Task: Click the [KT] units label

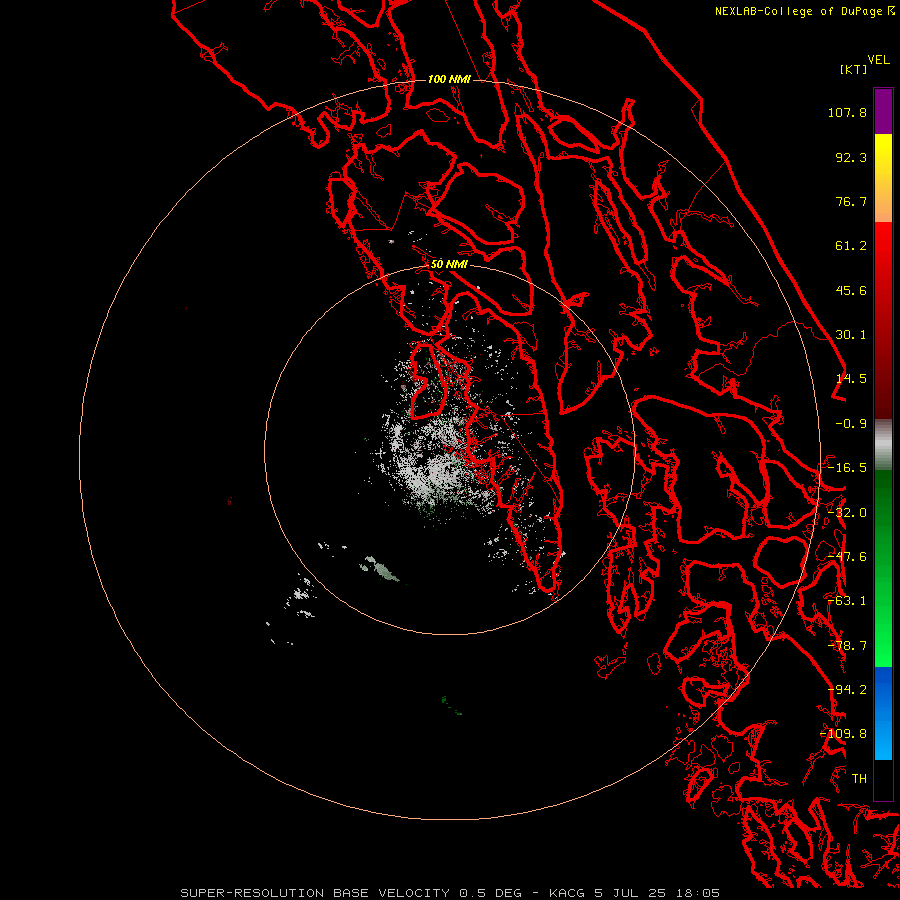Action: (x=854, y=69)
